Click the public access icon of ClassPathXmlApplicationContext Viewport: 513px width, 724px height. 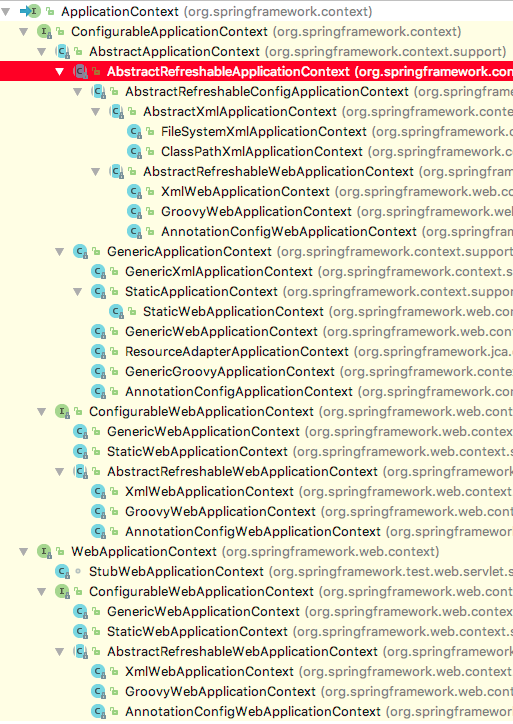click(x=150, y=151)
